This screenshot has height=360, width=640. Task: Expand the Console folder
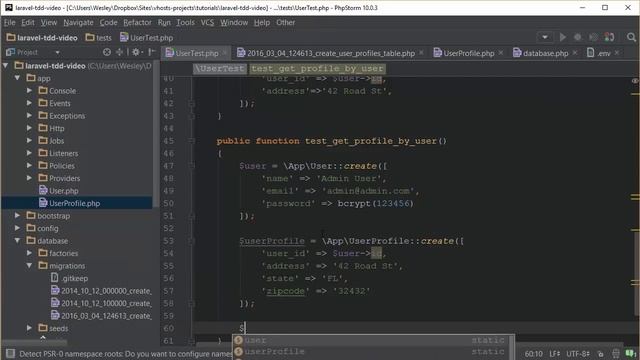pyautogui.click(x=29, y=91)
